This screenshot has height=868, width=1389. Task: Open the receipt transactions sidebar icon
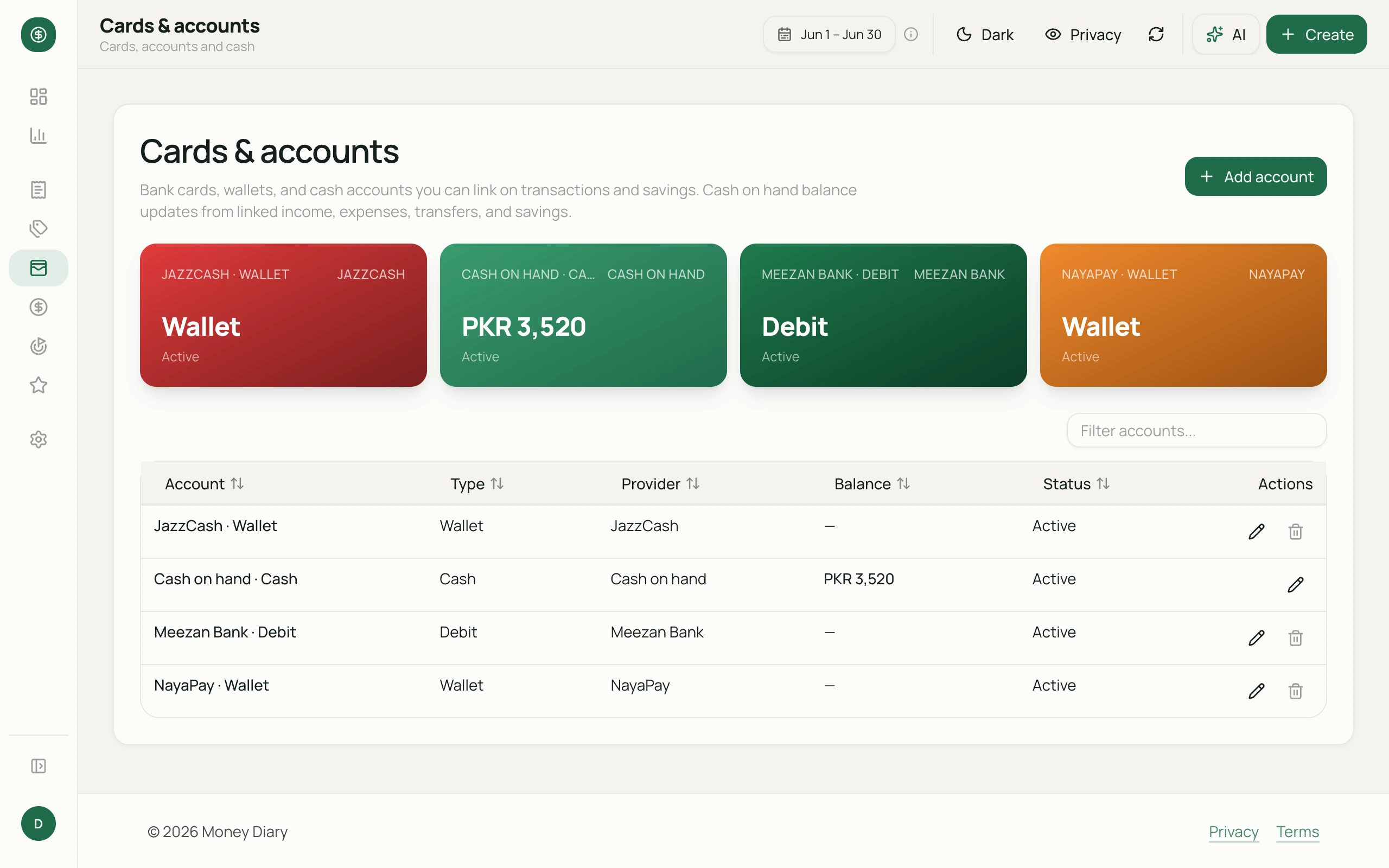coord(39,189)
